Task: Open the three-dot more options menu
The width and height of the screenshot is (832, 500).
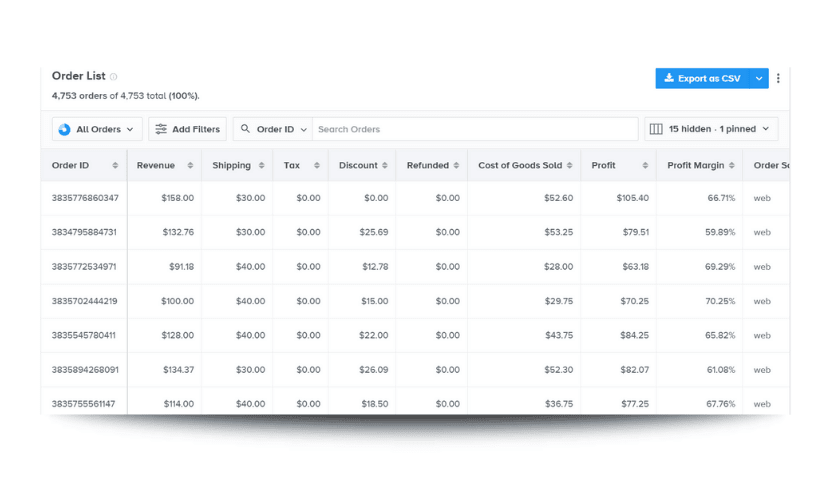Action: pyautogui.click(x=778, y=79)
